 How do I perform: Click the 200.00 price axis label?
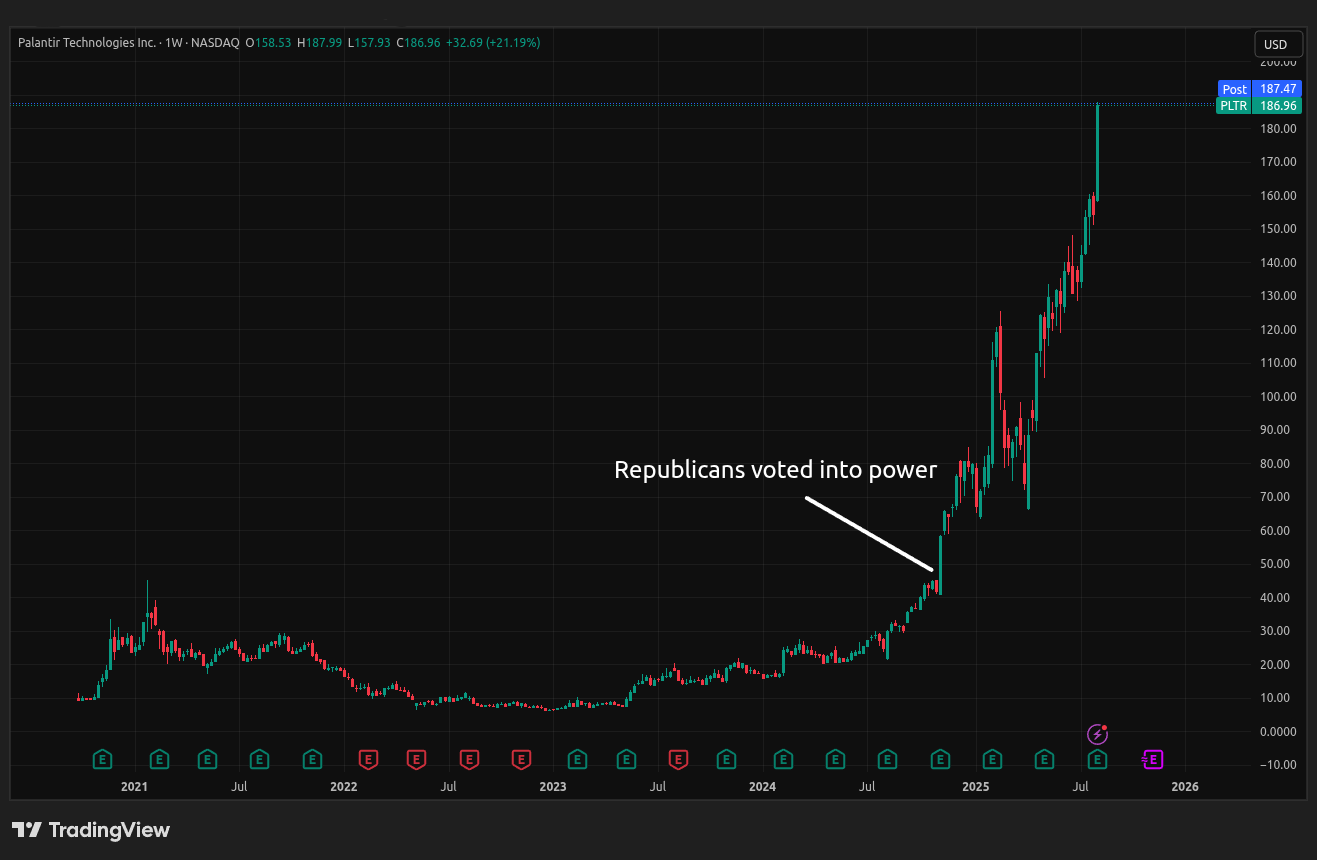[1280, 61]
